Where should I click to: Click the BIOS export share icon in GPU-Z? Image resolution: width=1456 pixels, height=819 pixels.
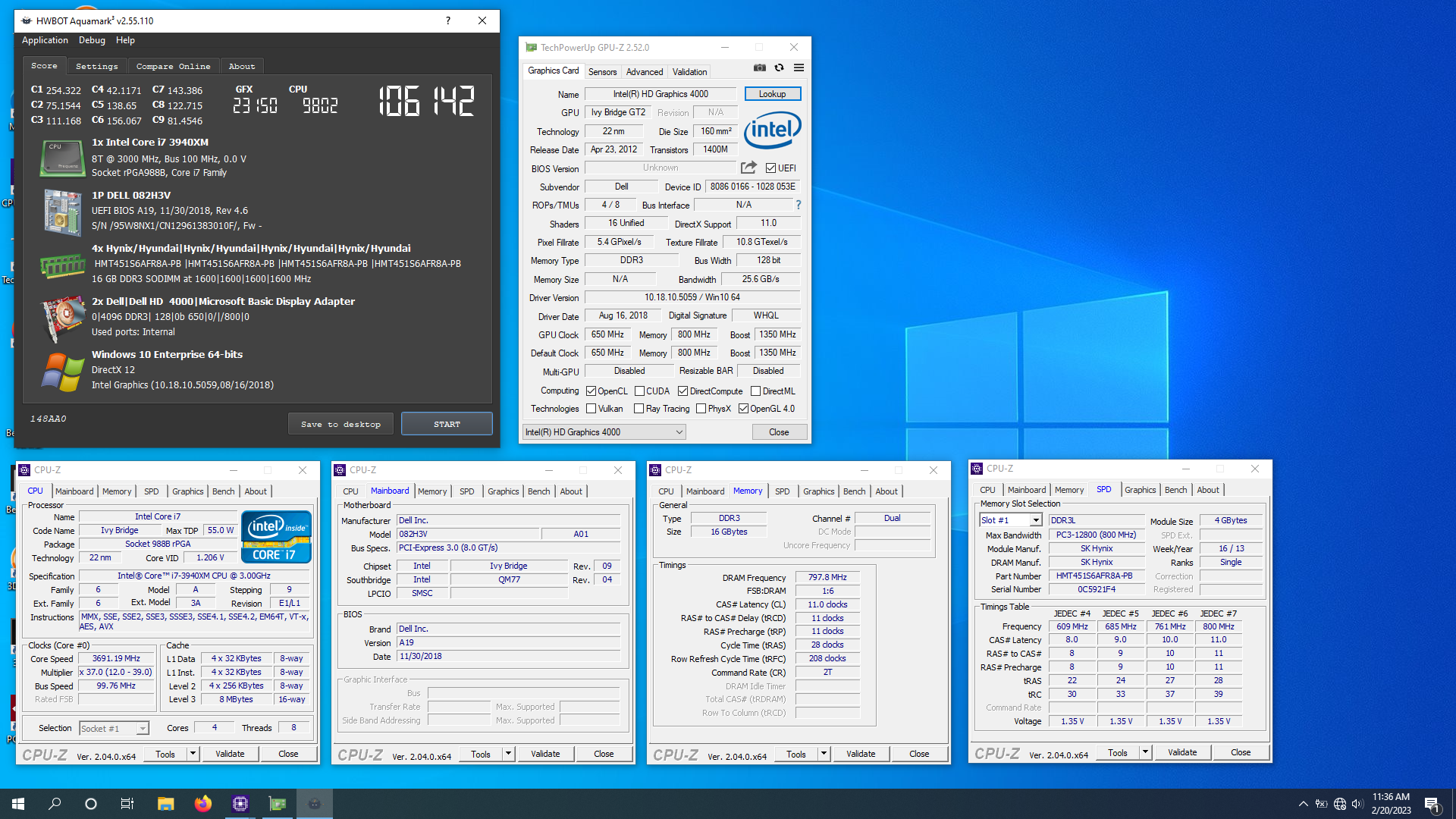pyautogui.click(x=748, y=168)
